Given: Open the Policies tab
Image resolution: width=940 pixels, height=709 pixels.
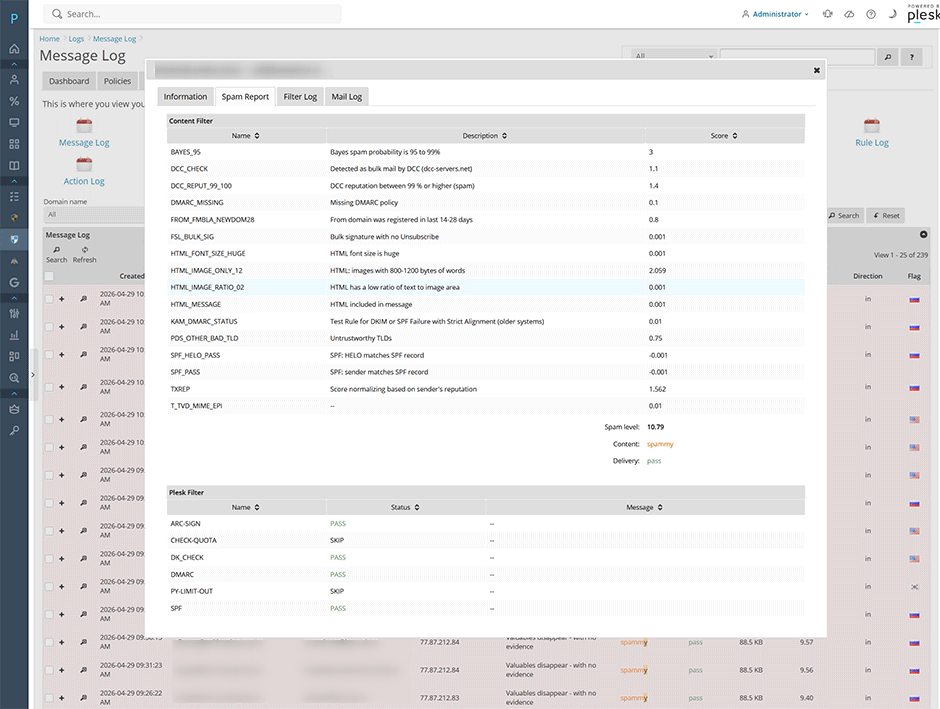Looking at the screenshot, I should 117,81.
